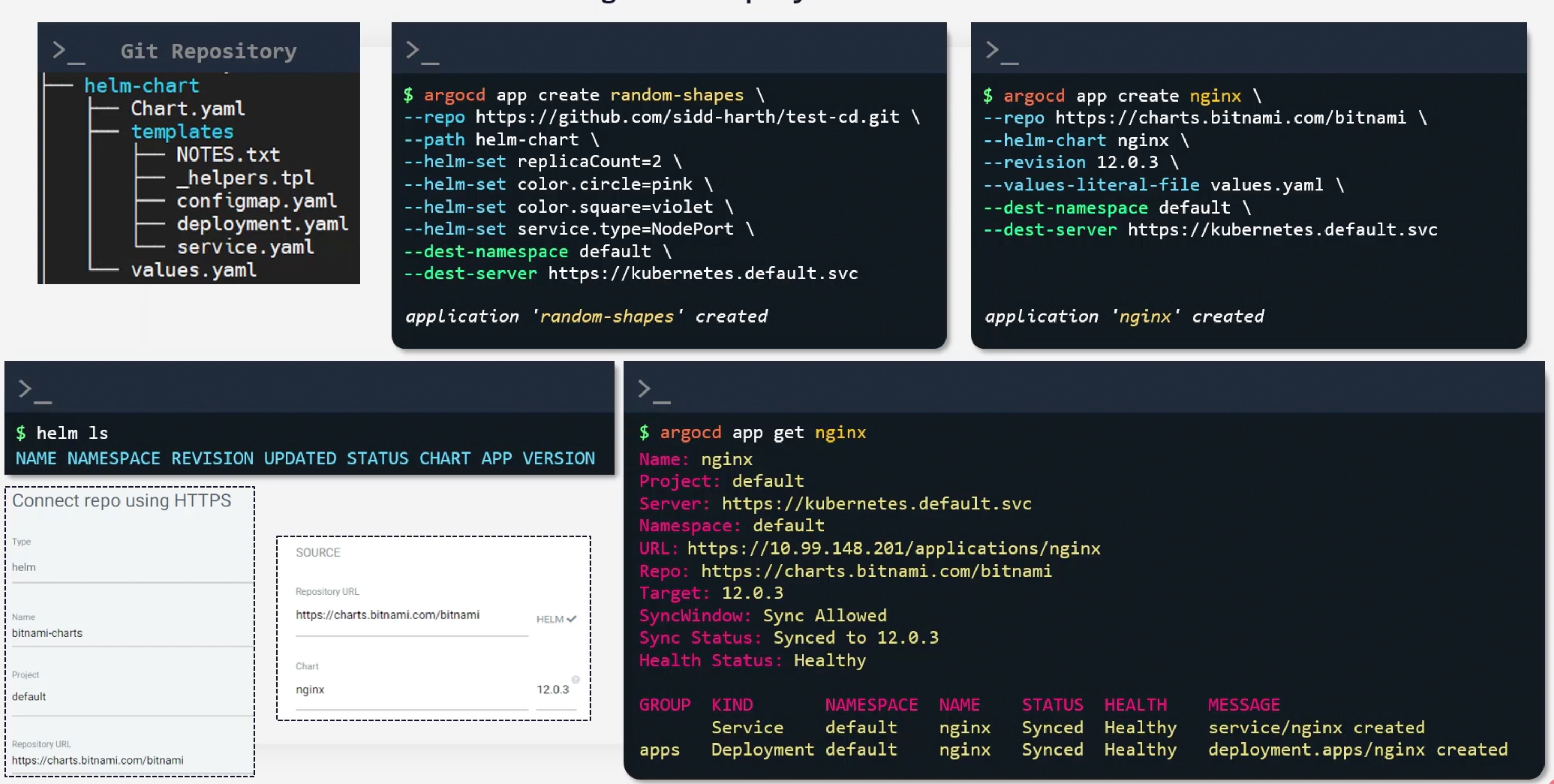
Task: Click the argocd app create nginx command line
Action: click(1122, 95)
